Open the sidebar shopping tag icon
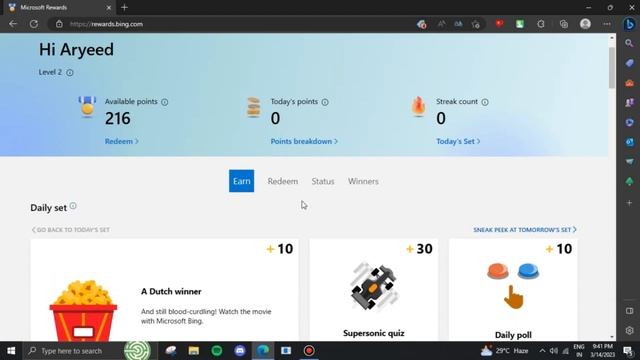640x360 pixels. [629, 63]
